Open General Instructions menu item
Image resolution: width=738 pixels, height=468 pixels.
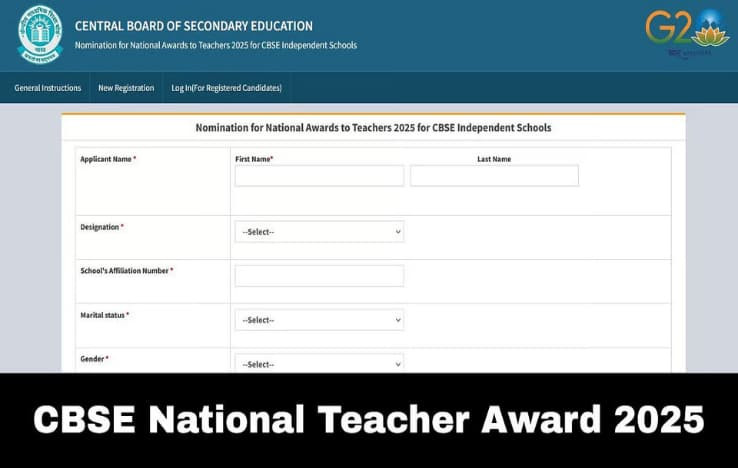pos(48,88)
